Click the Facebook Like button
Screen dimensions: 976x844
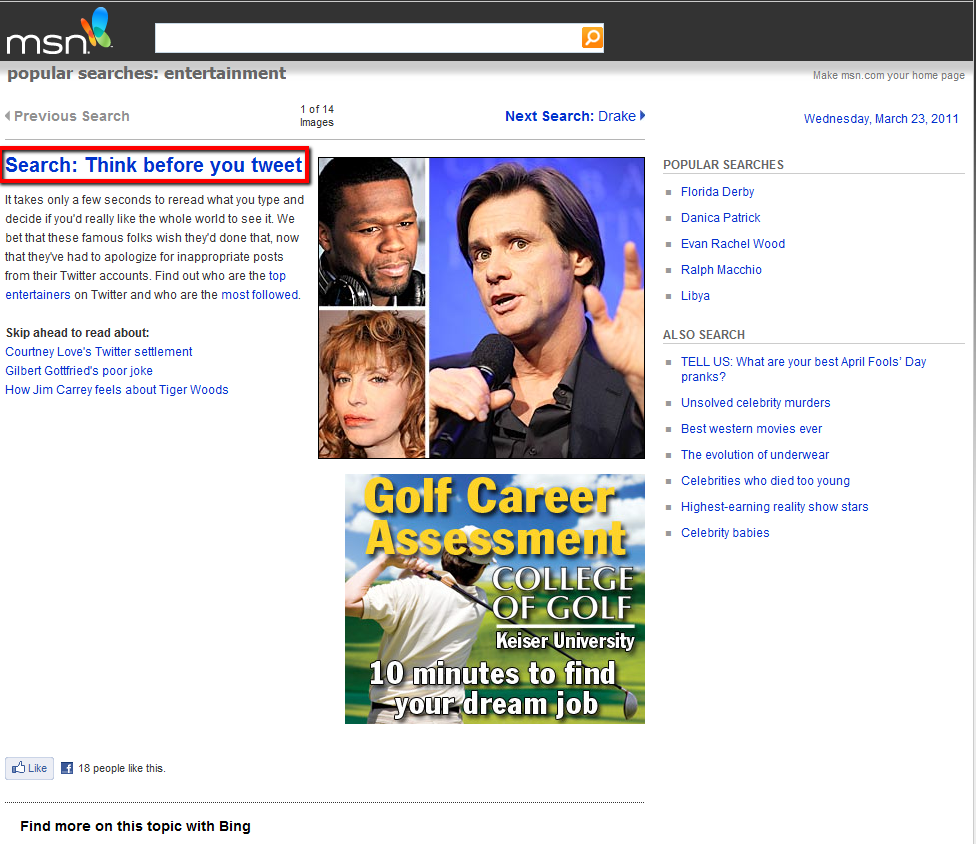pos(29,768)
